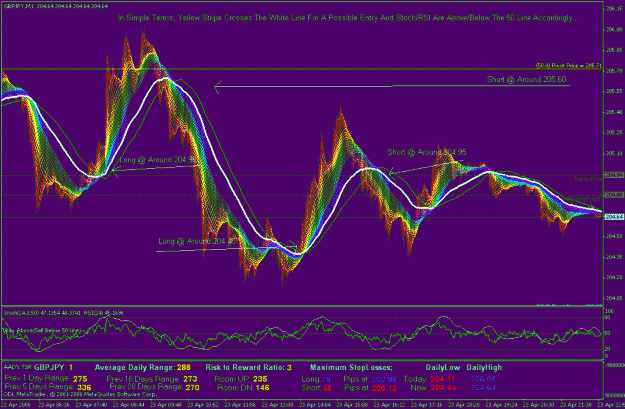The image size is (625, 409).
Task: Click the 23 Apr 14:04 time axis label
Action: [x=314, y=404]
